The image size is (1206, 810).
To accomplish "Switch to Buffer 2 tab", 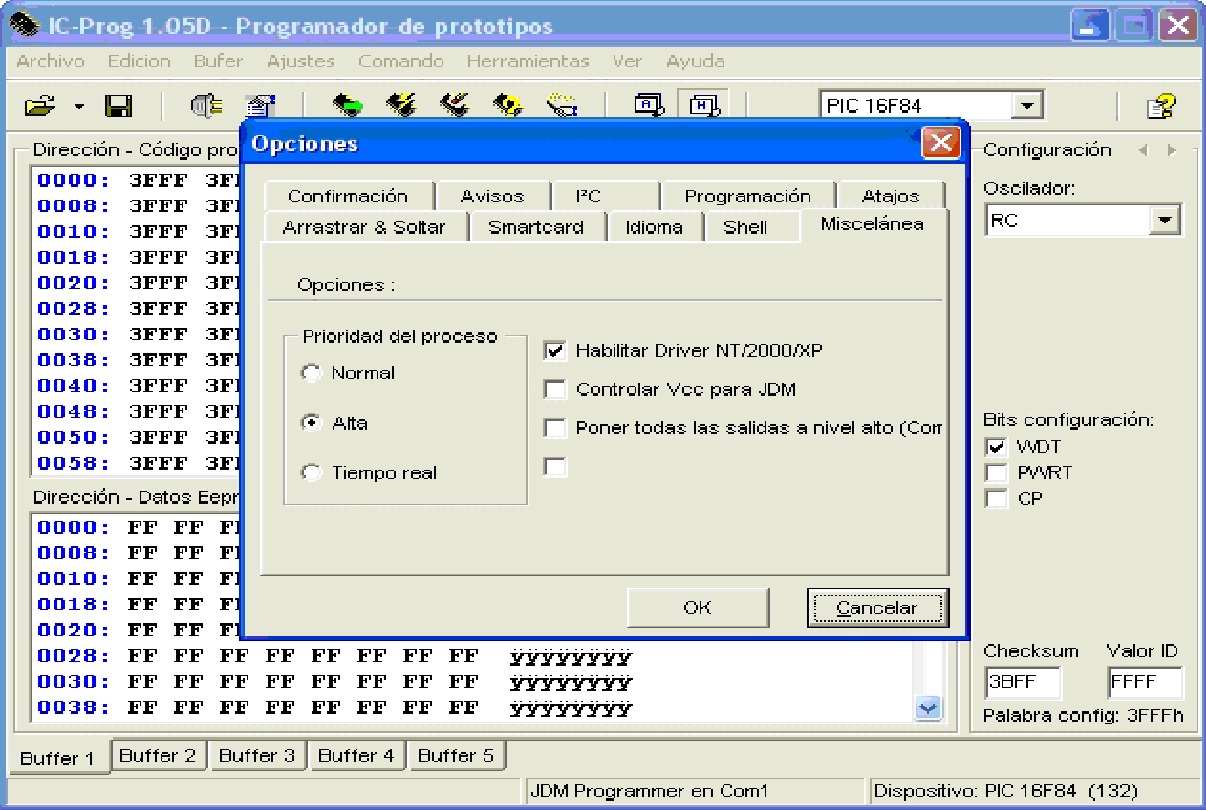I will coord(158,755).
